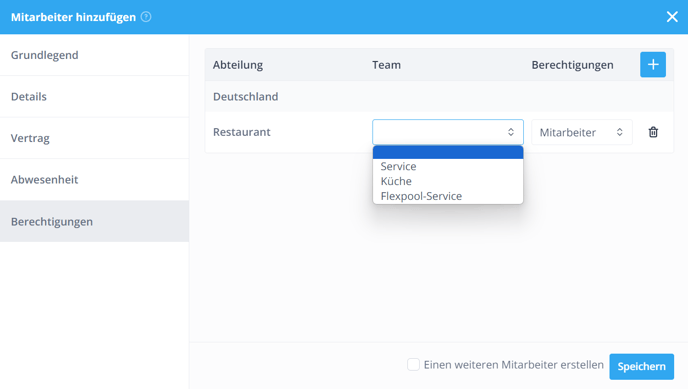The height and width of the screenshot is (389, 688).
Task: Click the Team column header
Action: coord(387,65)
